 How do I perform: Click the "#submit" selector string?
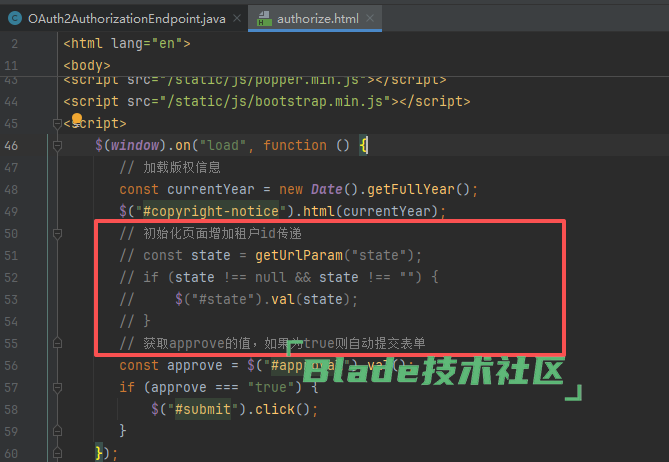(200, 409)
